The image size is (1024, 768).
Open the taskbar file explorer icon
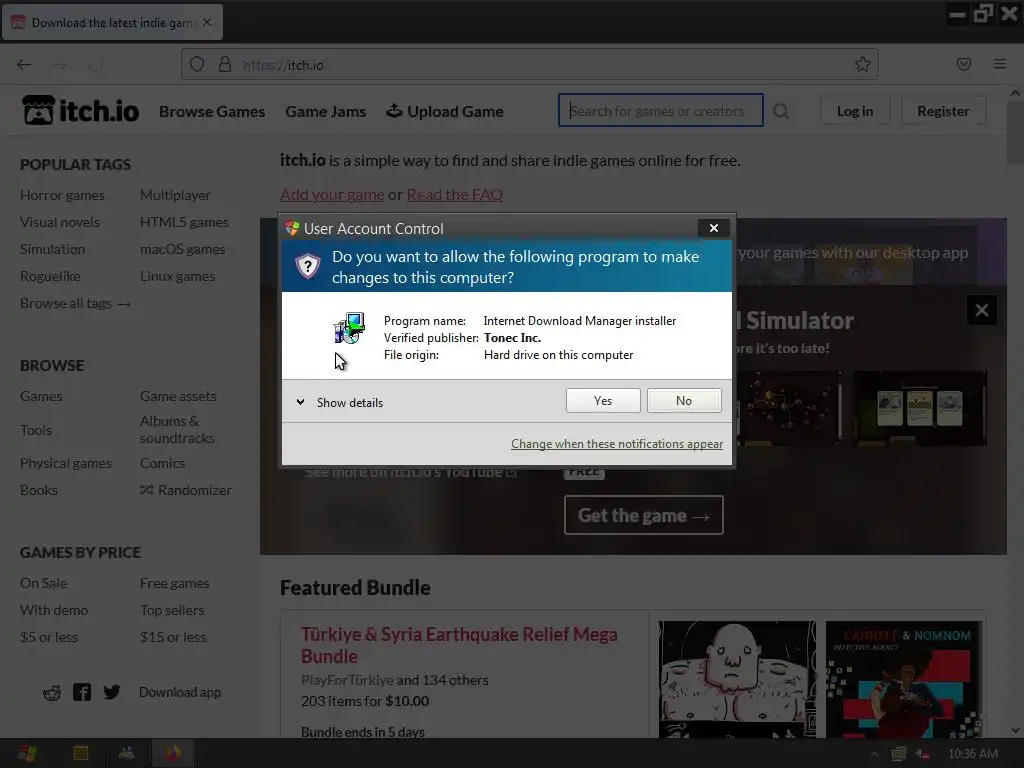(x=81, y=753)
